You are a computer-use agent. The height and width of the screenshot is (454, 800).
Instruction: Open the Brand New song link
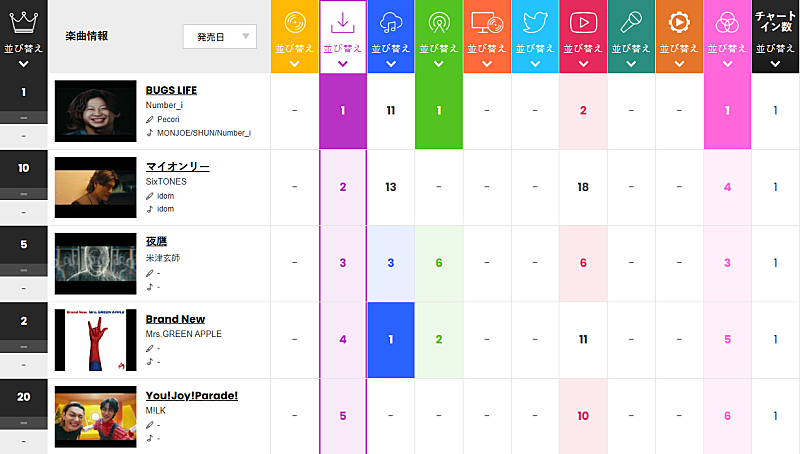(176, 319)
